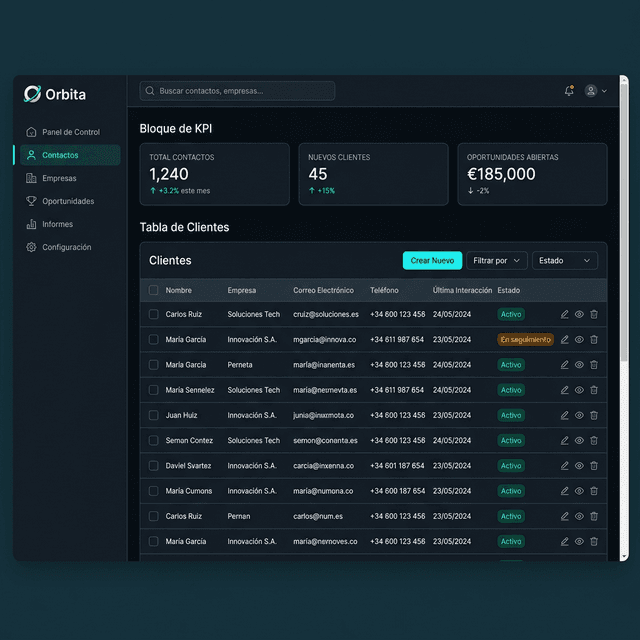Click the vertical scrollbar thumb
Screen dimensions: 640x640
(624, 222)
